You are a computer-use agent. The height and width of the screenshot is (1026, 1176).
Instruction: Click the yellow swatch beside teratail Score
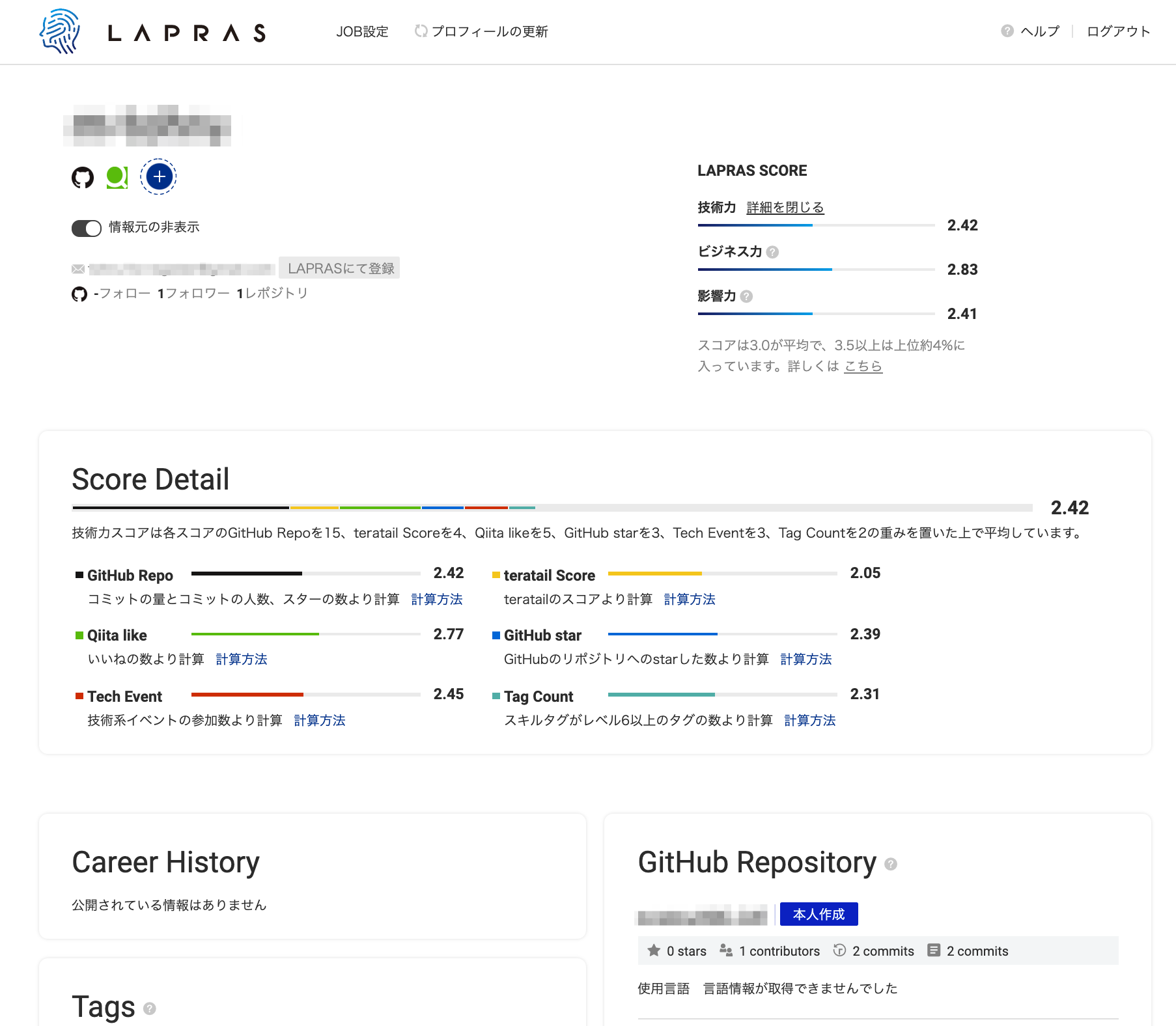[x=496, y=575]
